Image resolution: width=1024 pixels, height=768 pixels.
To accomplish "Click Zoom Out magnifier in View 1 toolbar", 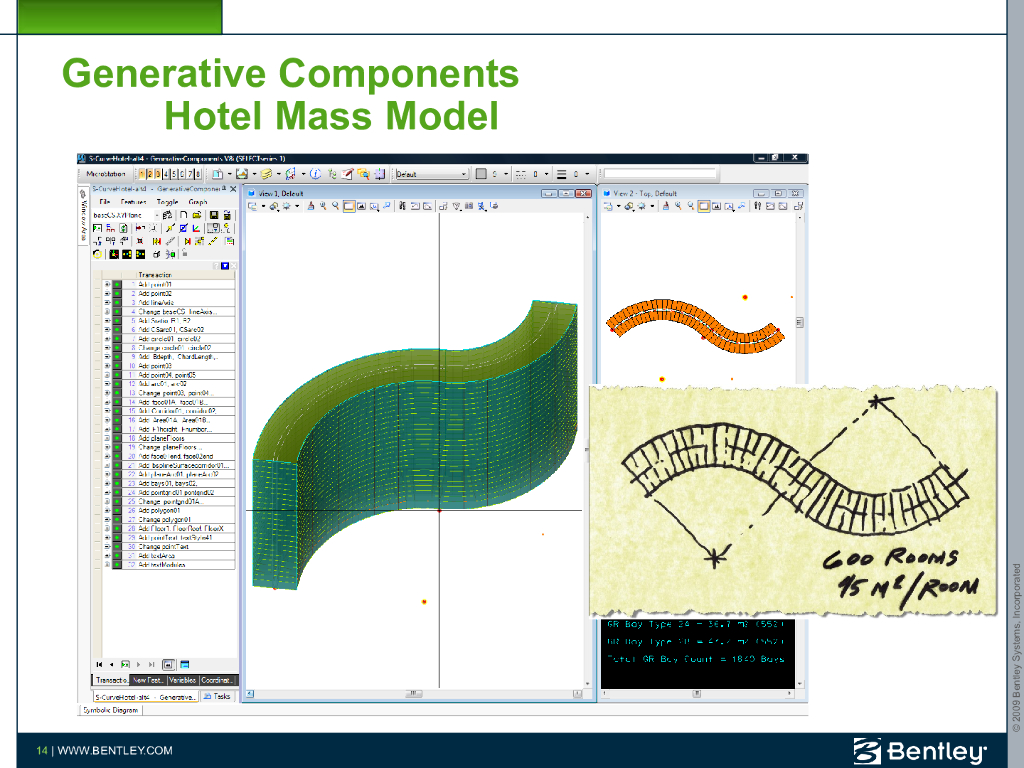I will (336, 206).
